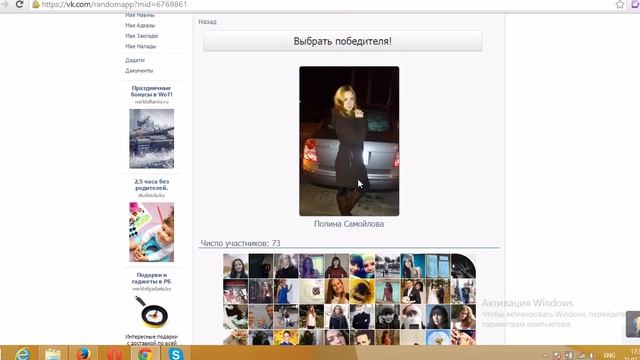The image size is (640, 360).
Task: Open the volume control in system tray
Action: click(591, 356)
